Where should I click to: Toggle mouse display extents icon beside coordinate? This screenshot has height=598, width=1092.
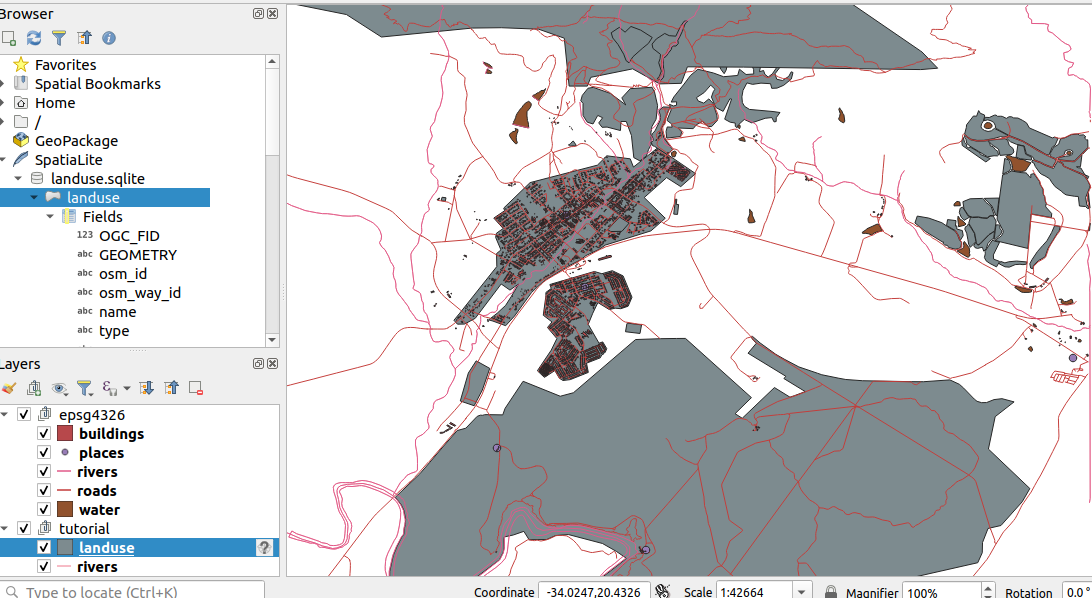(x=662, y=591)
